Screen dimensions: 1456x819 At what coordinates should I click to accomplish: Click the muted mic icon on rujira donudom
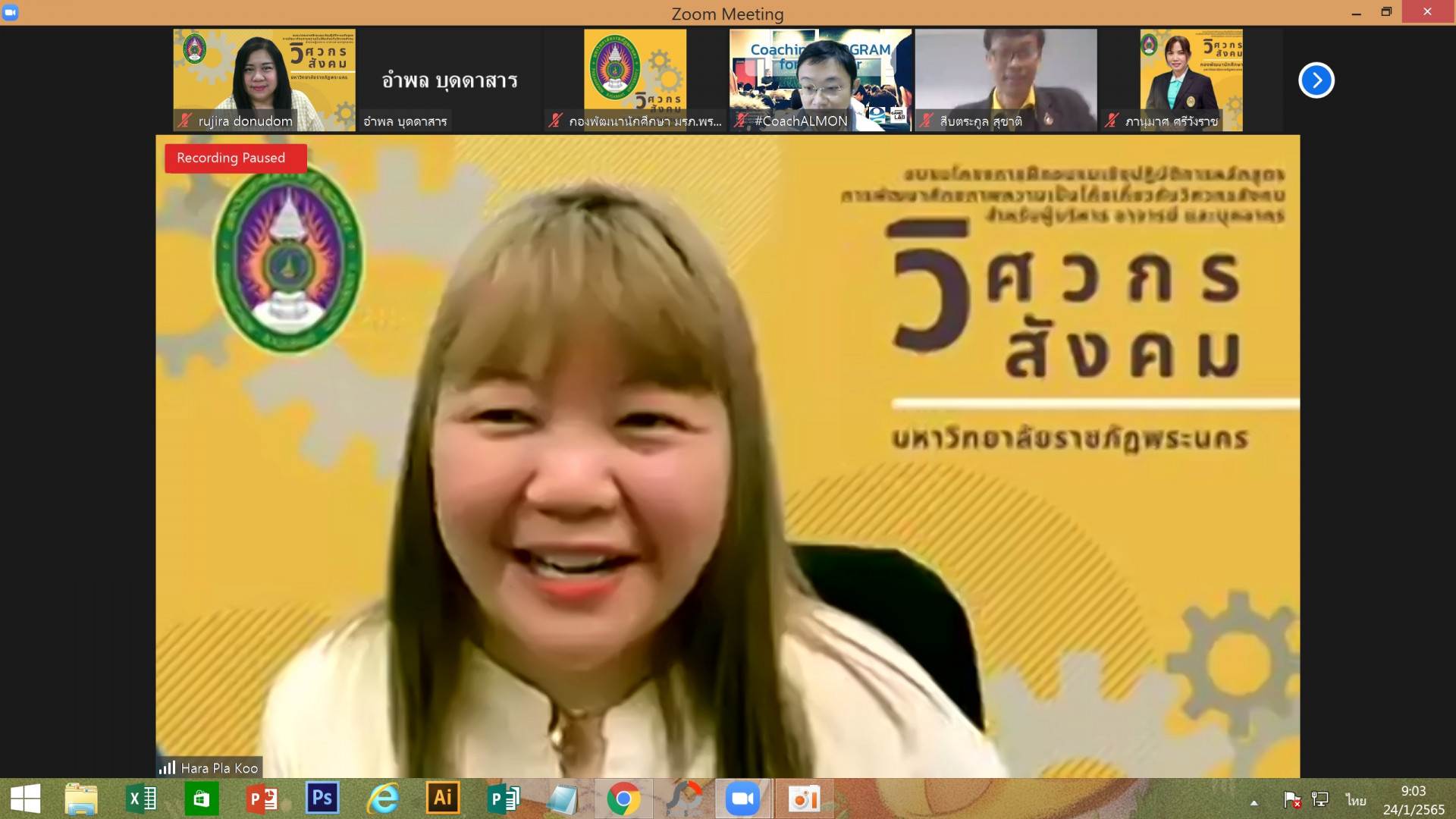(x=184, y=121)
